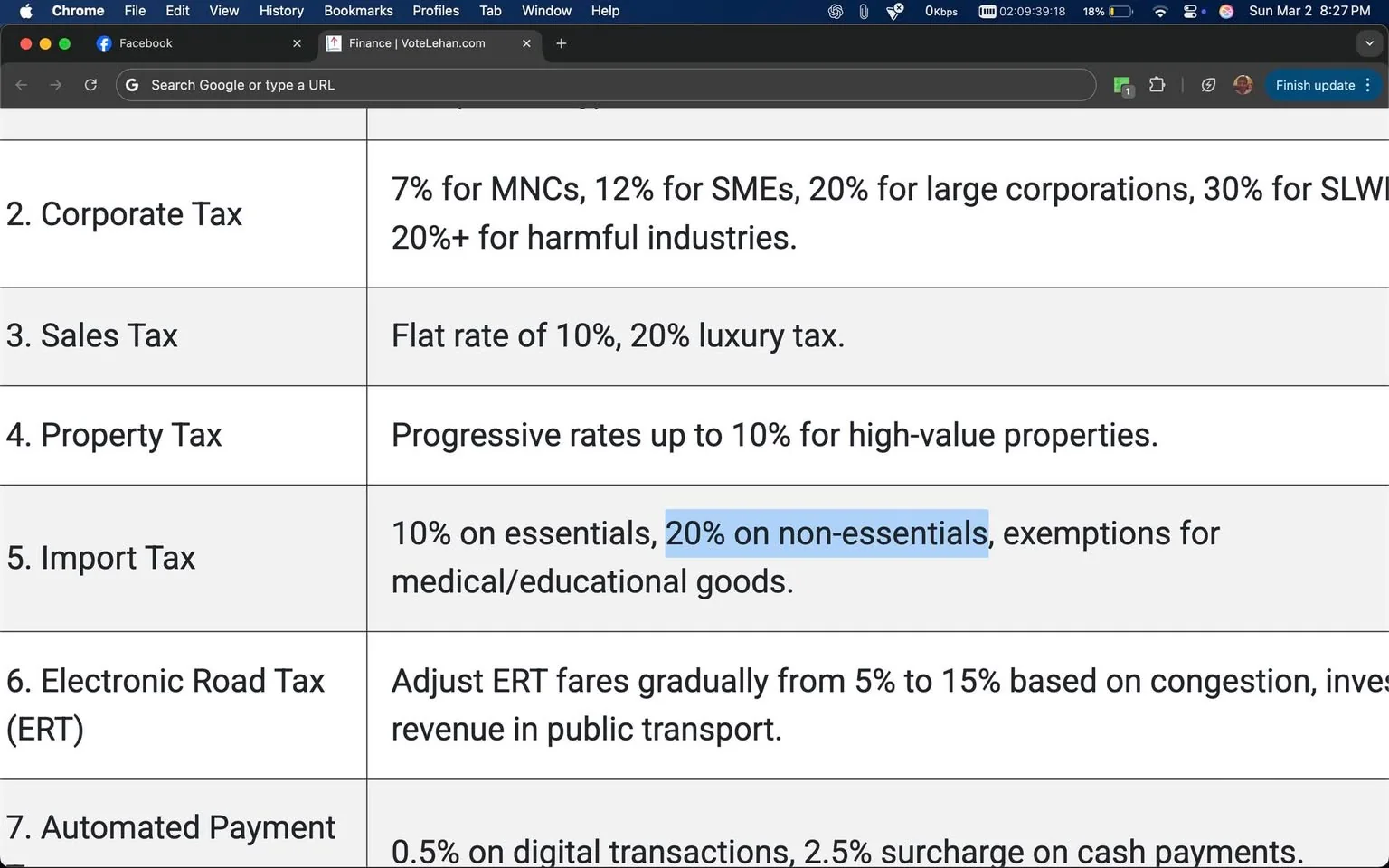Screen dimensions: 1389x868
Task: Click the 02:09:39:18 timer indicator
Action: tap(1022, 11)
